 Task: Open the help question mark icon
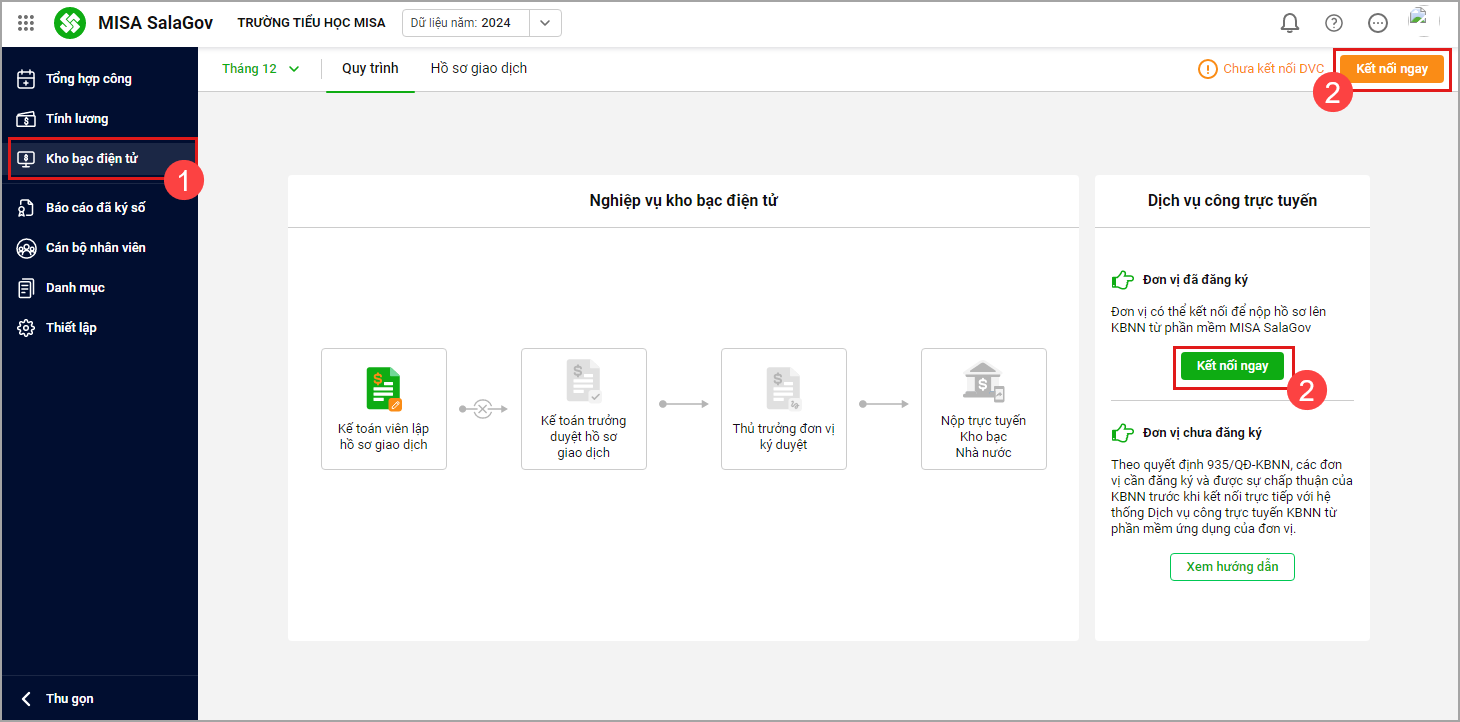click(x=1334, y=23)
